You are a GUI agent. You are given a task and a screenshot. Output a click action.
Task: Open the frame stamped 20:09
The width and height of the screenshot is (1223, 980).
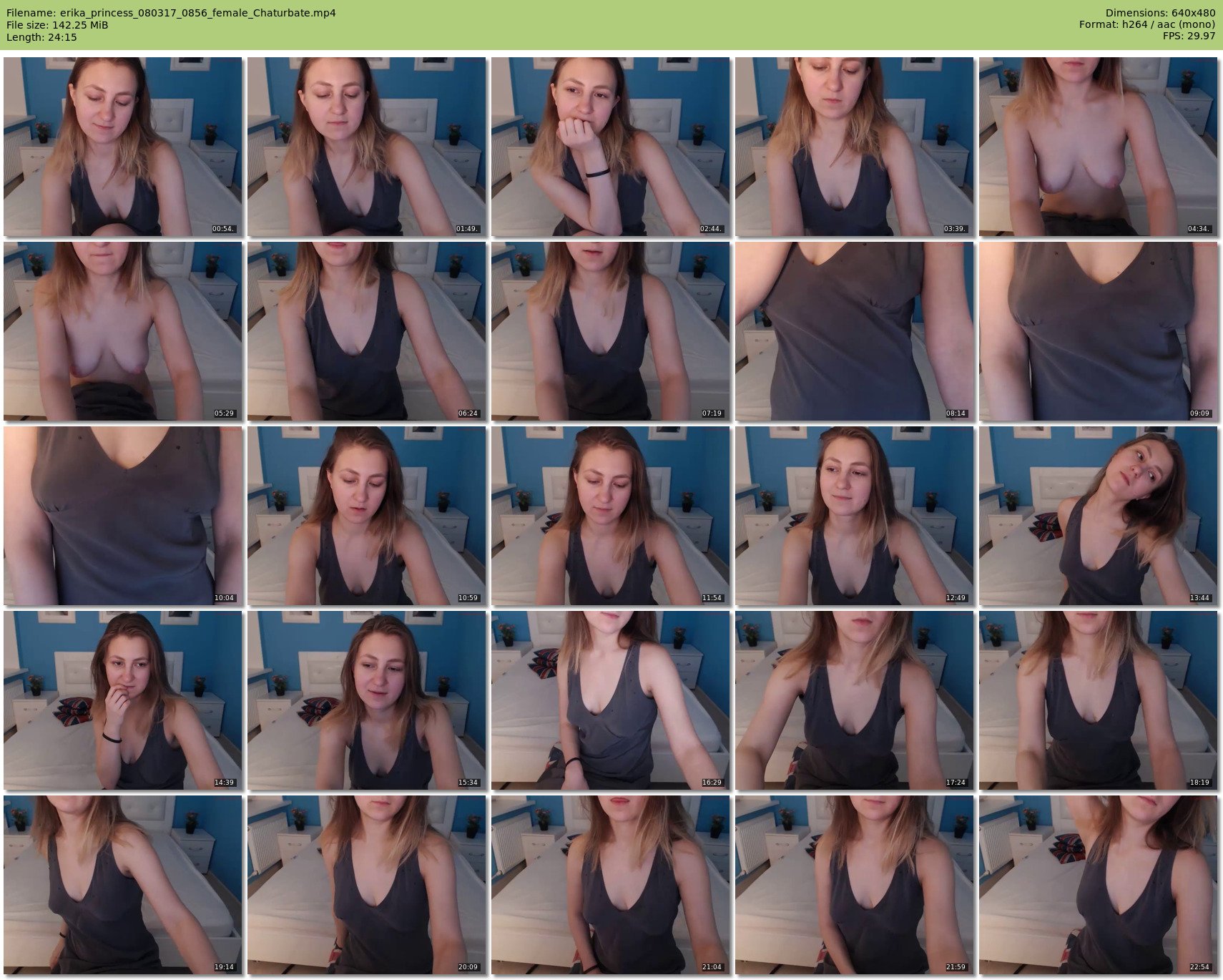coord(367,885)
